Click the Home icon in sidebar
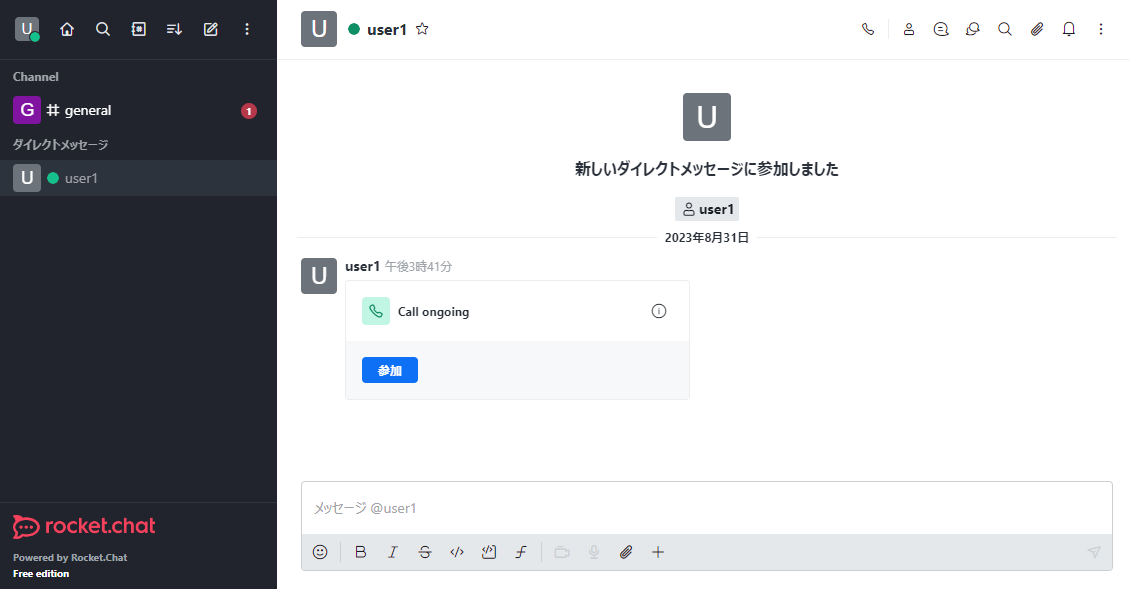Image resolution: width=1129 pixels, height=589 pixels. 67,29
